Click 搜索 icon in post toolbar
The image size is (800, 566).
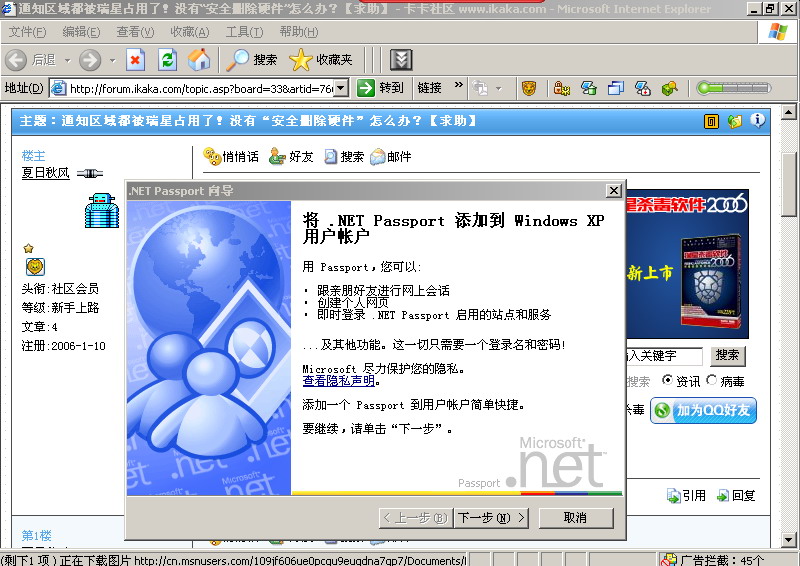pyautogui.click(x=344, y=156)
